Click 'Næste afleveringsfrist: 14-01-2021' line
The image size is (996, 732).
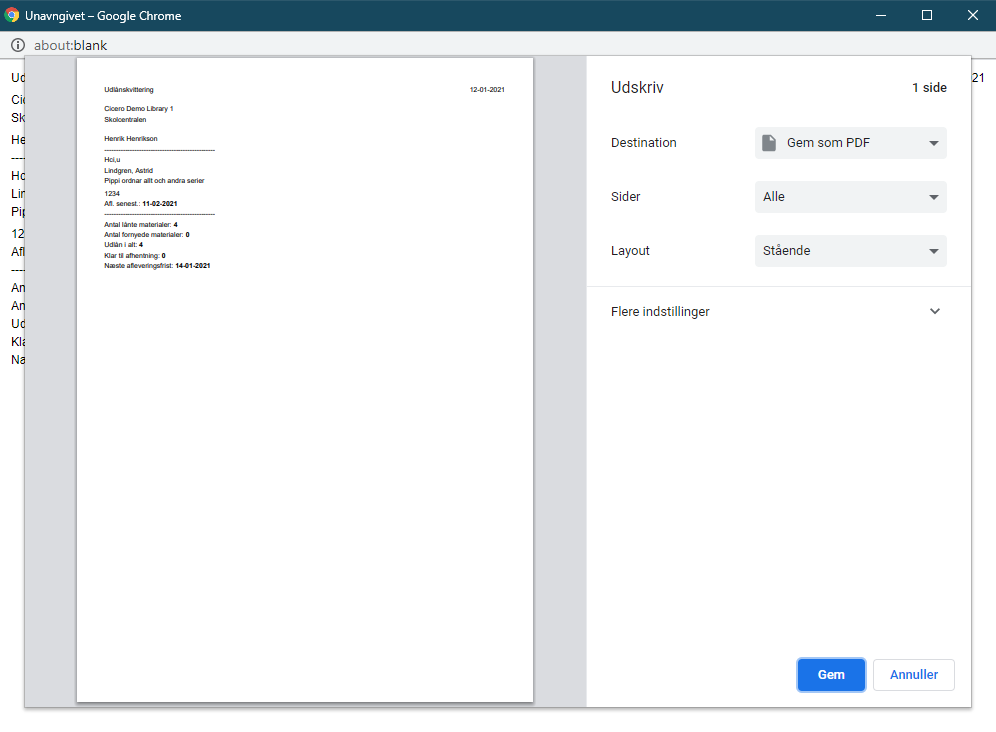click(157, 266)
